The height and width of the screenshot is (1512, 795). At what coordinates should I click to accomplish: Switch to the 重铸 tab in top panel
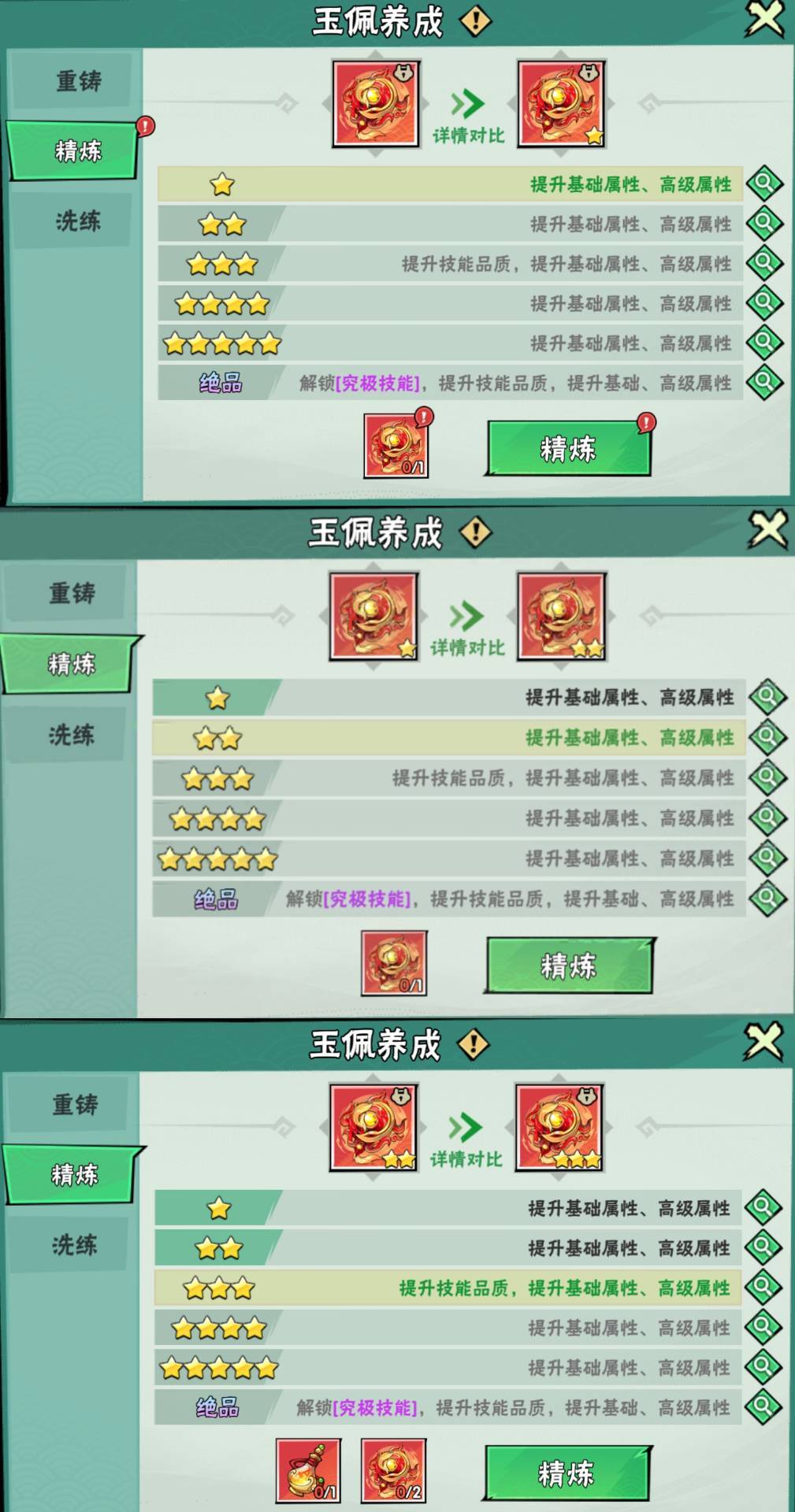point(78,81)
